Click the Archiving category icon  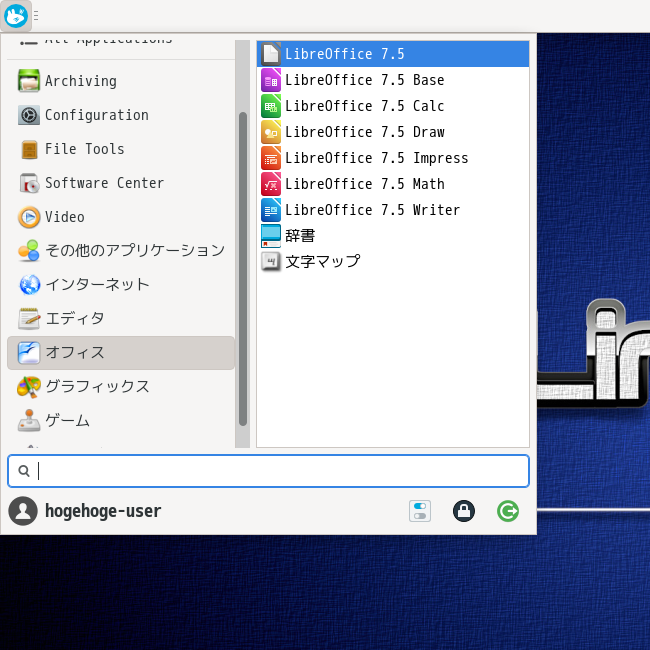29,81
